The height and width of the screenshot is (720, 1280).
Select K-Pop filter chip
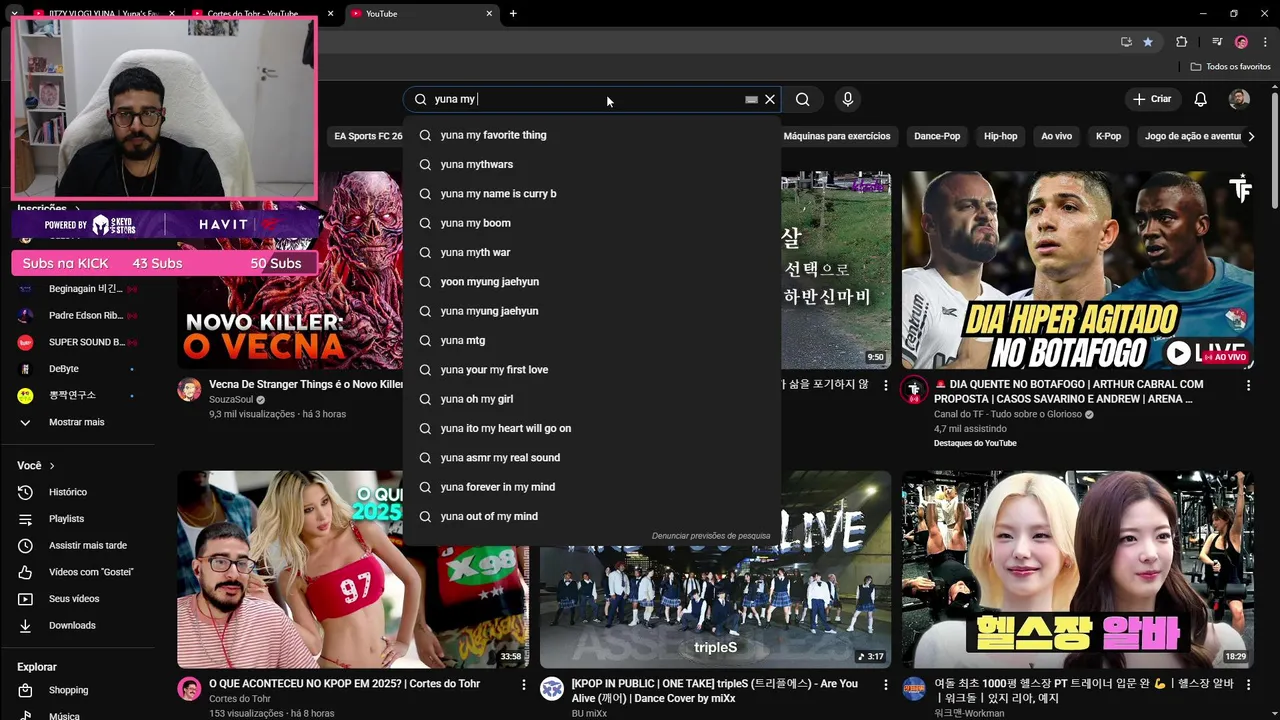[1108, 136]
